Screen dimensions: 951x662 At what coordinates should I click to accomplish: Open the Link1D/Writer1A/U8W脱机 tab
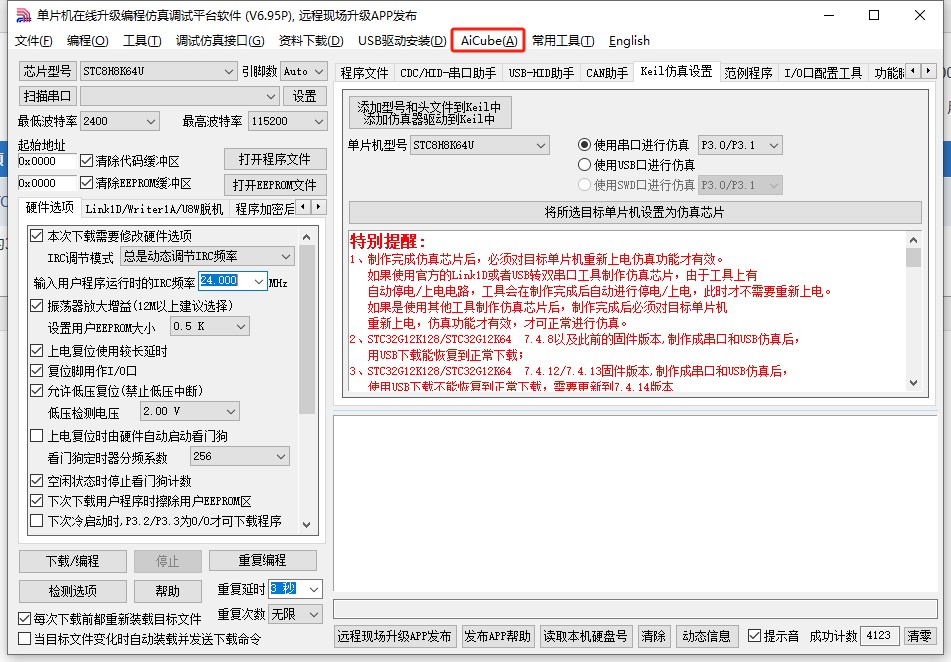154,209
